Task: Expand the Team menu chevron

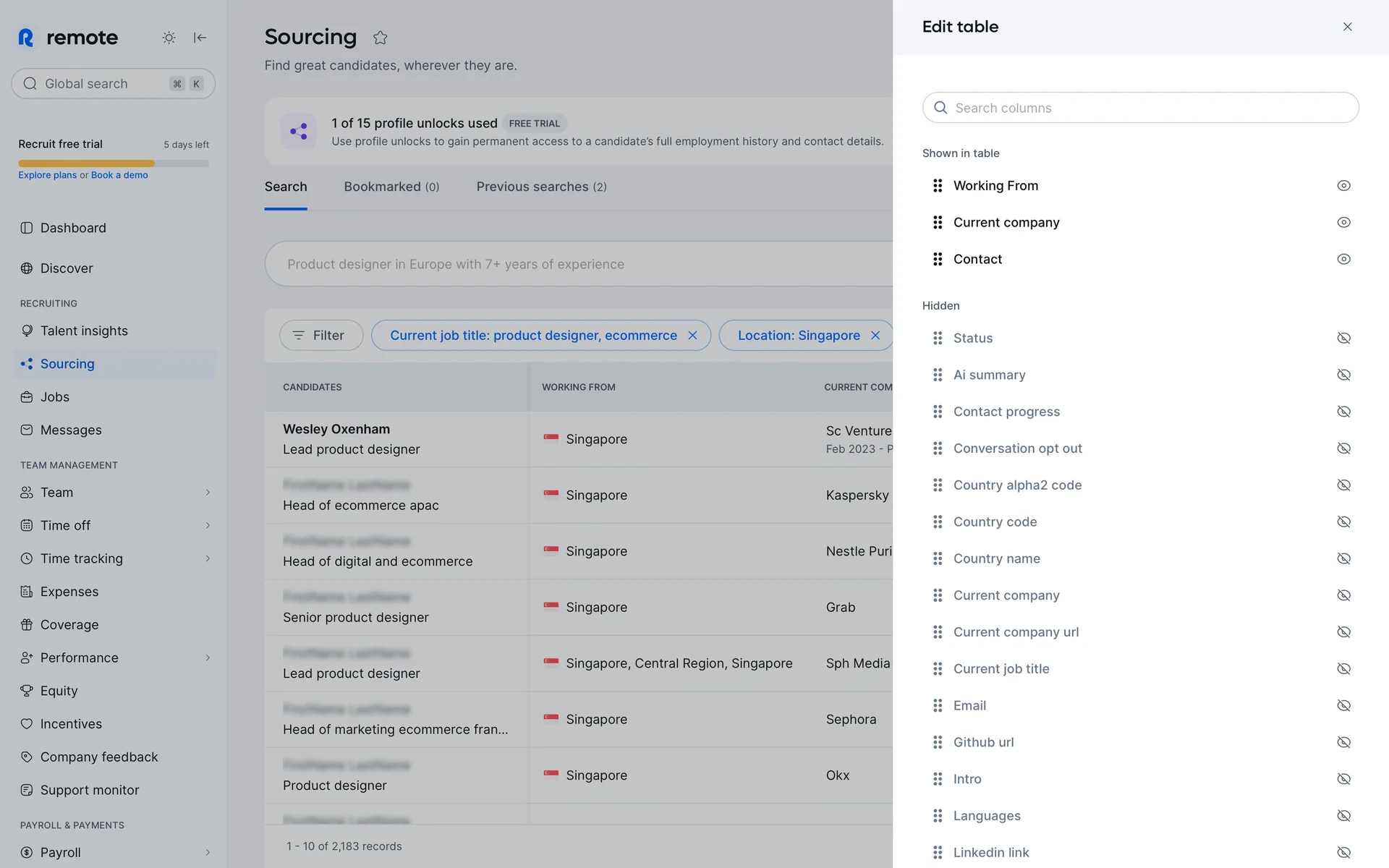Action: pyautogui.click(x=208, y=493)
